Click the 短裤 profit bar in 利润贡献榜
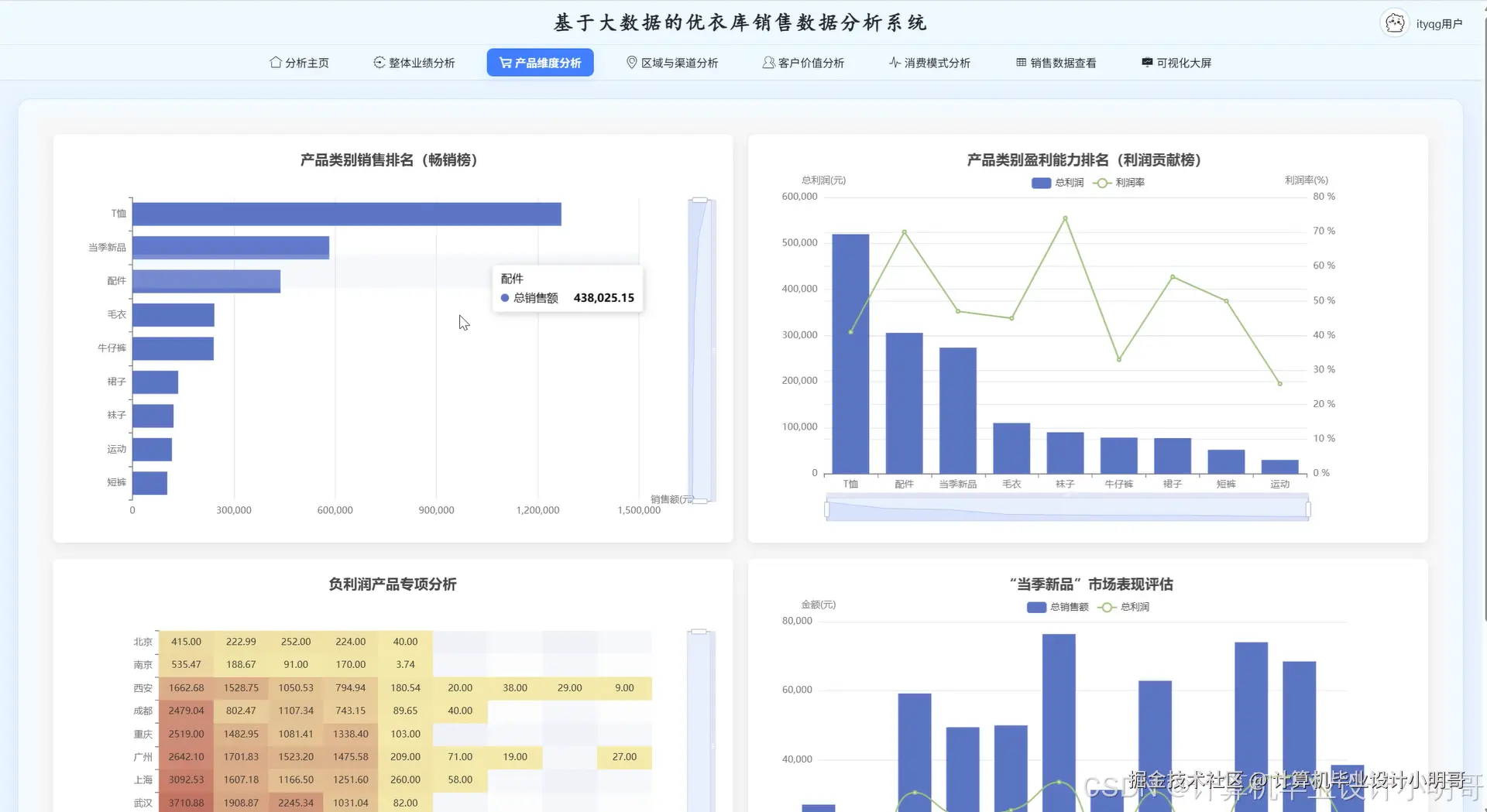This screenshot has width=1487, height=812. click(x=1226, y=461)
